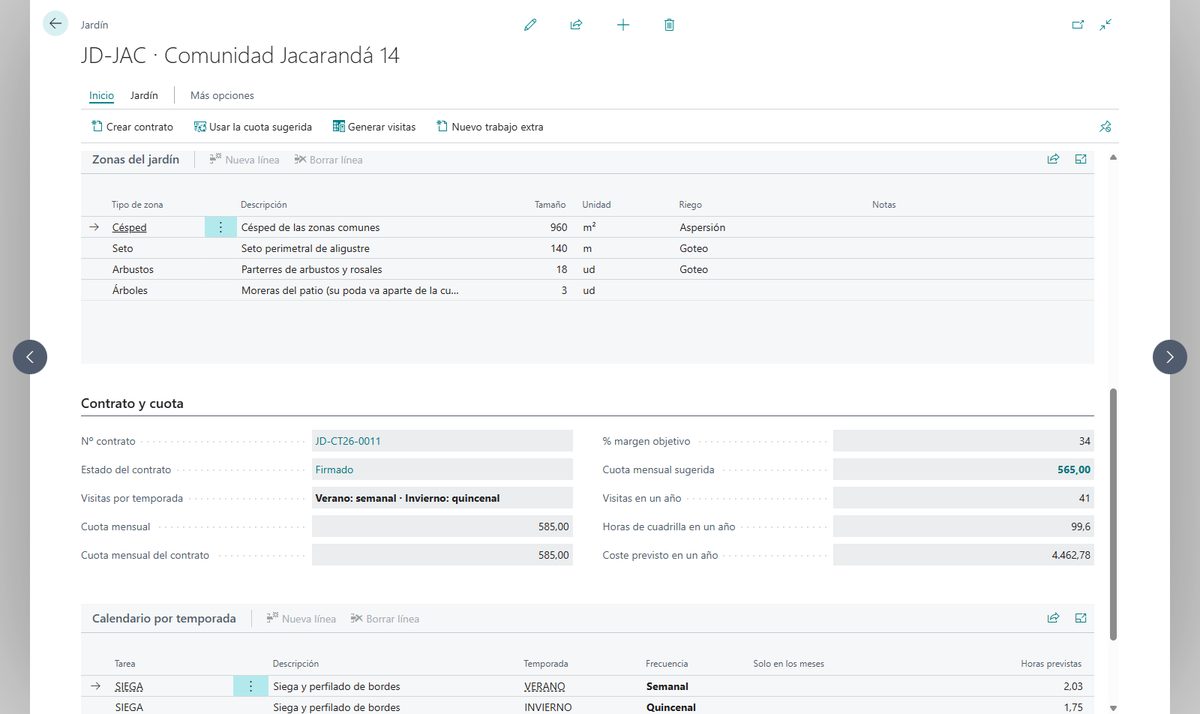Click scroll-up arrow of the page scrollbar

click(x=1113, y=157)
